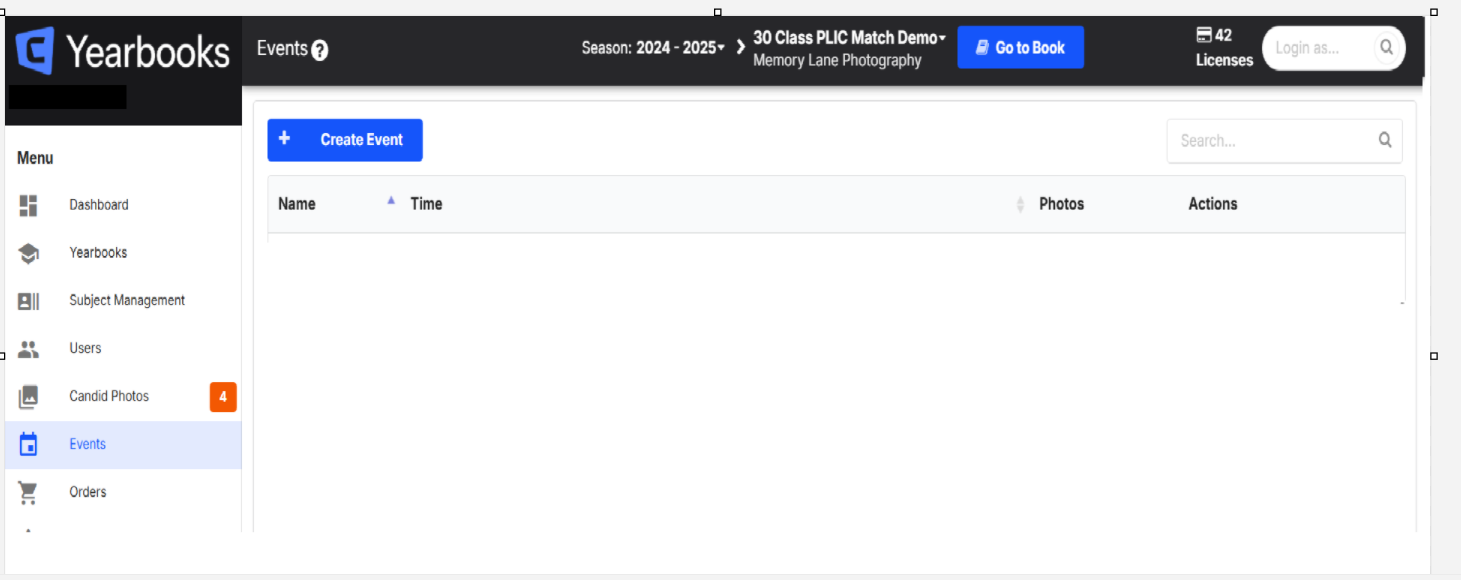Click the Orders shopping cart icon
1461x580 pixels.
click(28, 492)
